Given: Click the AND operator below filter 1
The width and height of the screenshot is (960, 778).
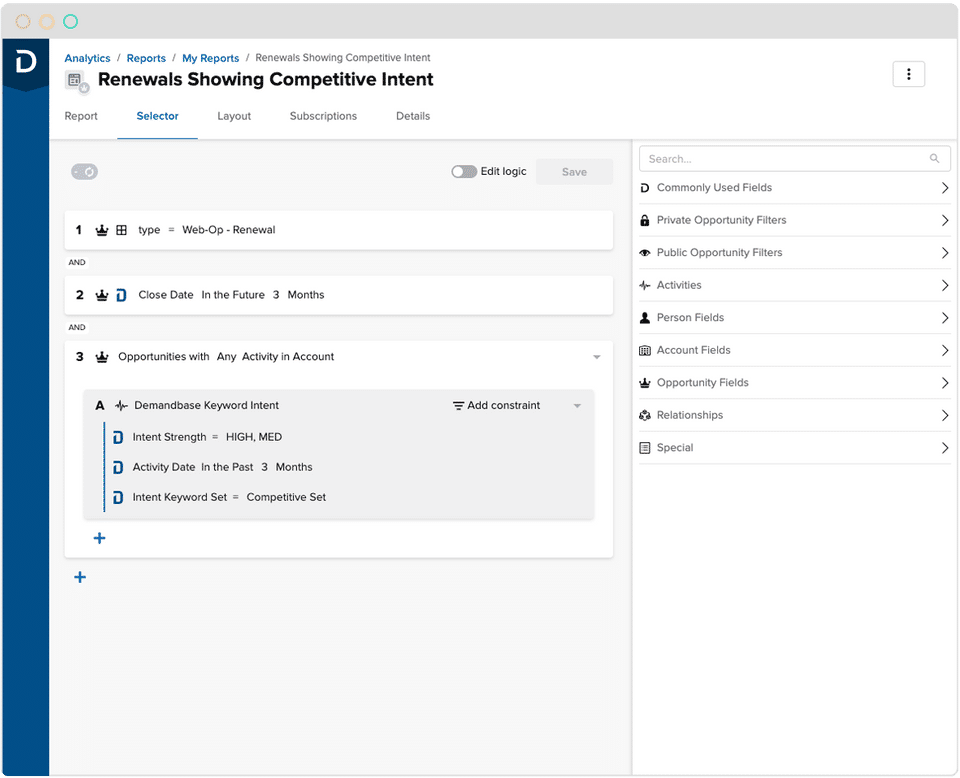Looking at the screenshot, I should tap(77, 263).
